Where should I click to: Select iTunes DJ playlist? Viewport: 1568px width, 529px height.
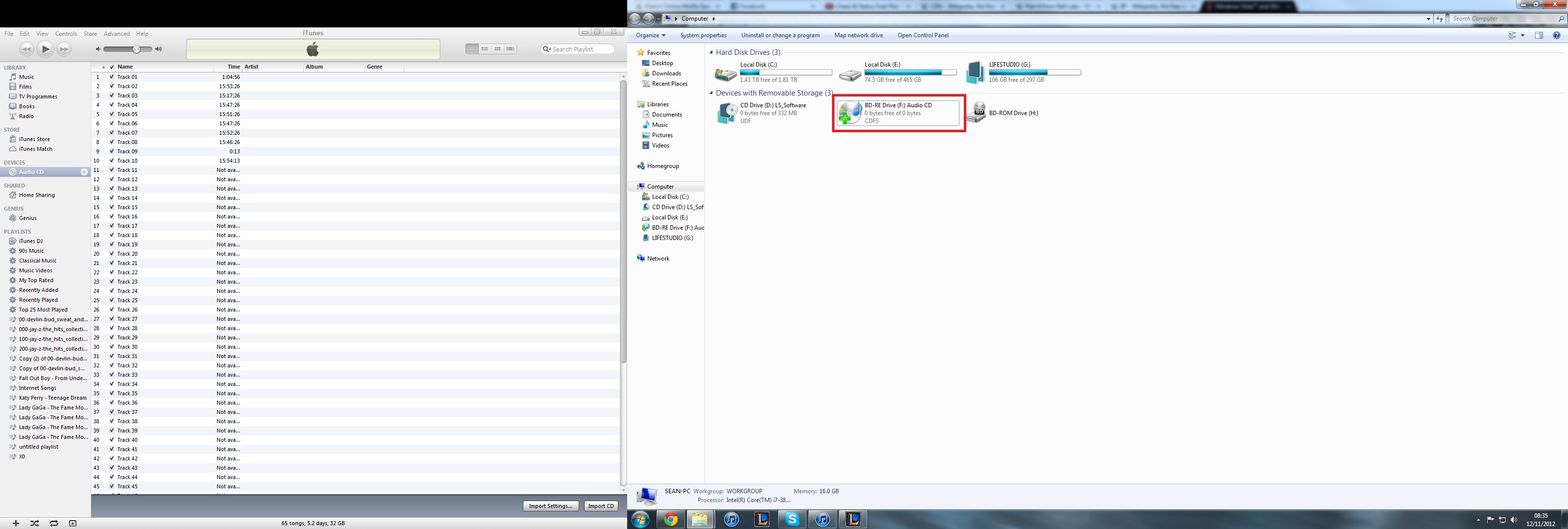tap(30, 241)
